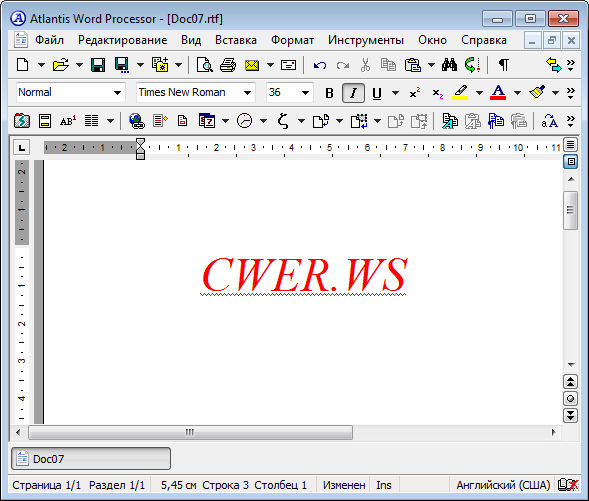Image resolution: width=589 pixels, height=501 pixels.
Task: Click the CWER.WS text in document
Action: pos(304,275)
